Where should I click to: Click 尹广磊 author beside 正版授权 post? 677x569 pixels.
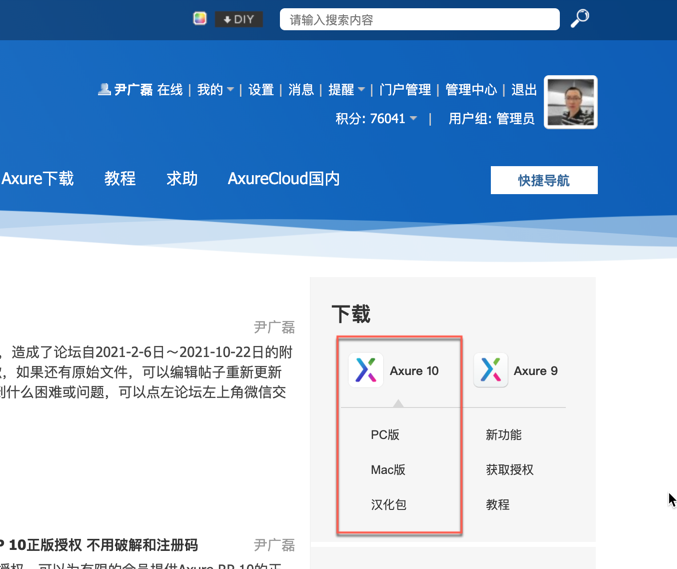(274, 545)
